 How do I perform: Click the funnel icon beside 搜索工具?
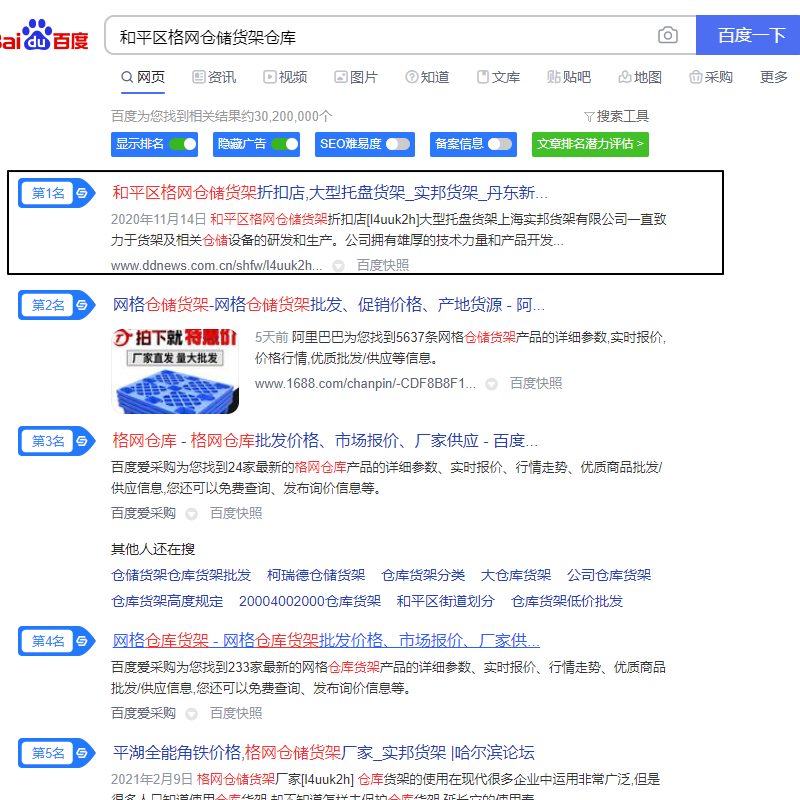(x=589, y=117)
